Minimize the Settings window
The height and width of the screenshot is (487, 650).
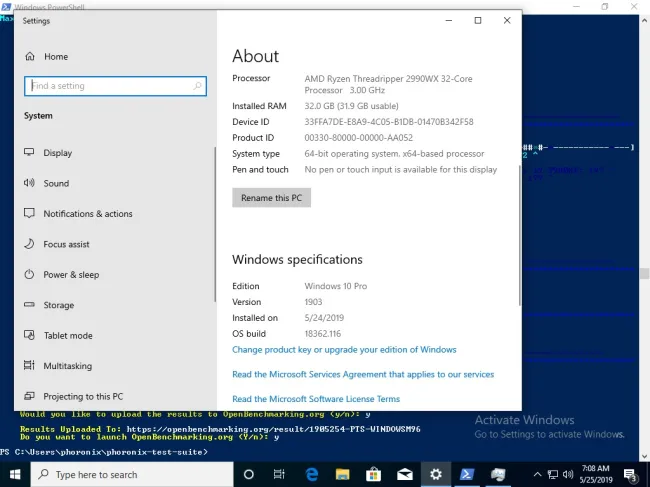[x=449, y=20]
